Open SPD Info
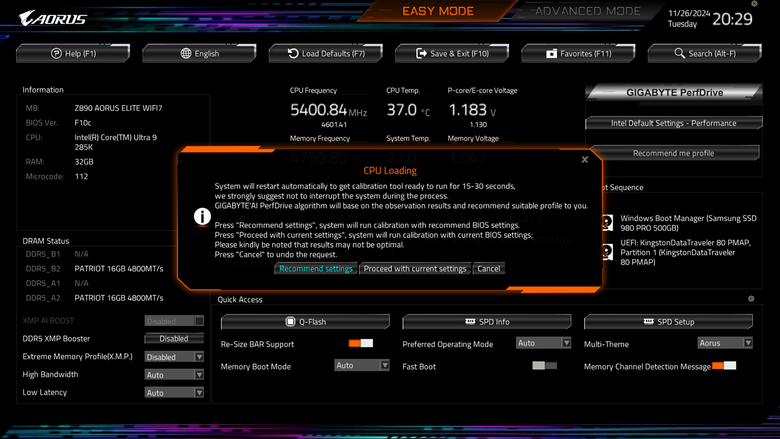This screenshot has height=439, width=780. coord(487,322)
